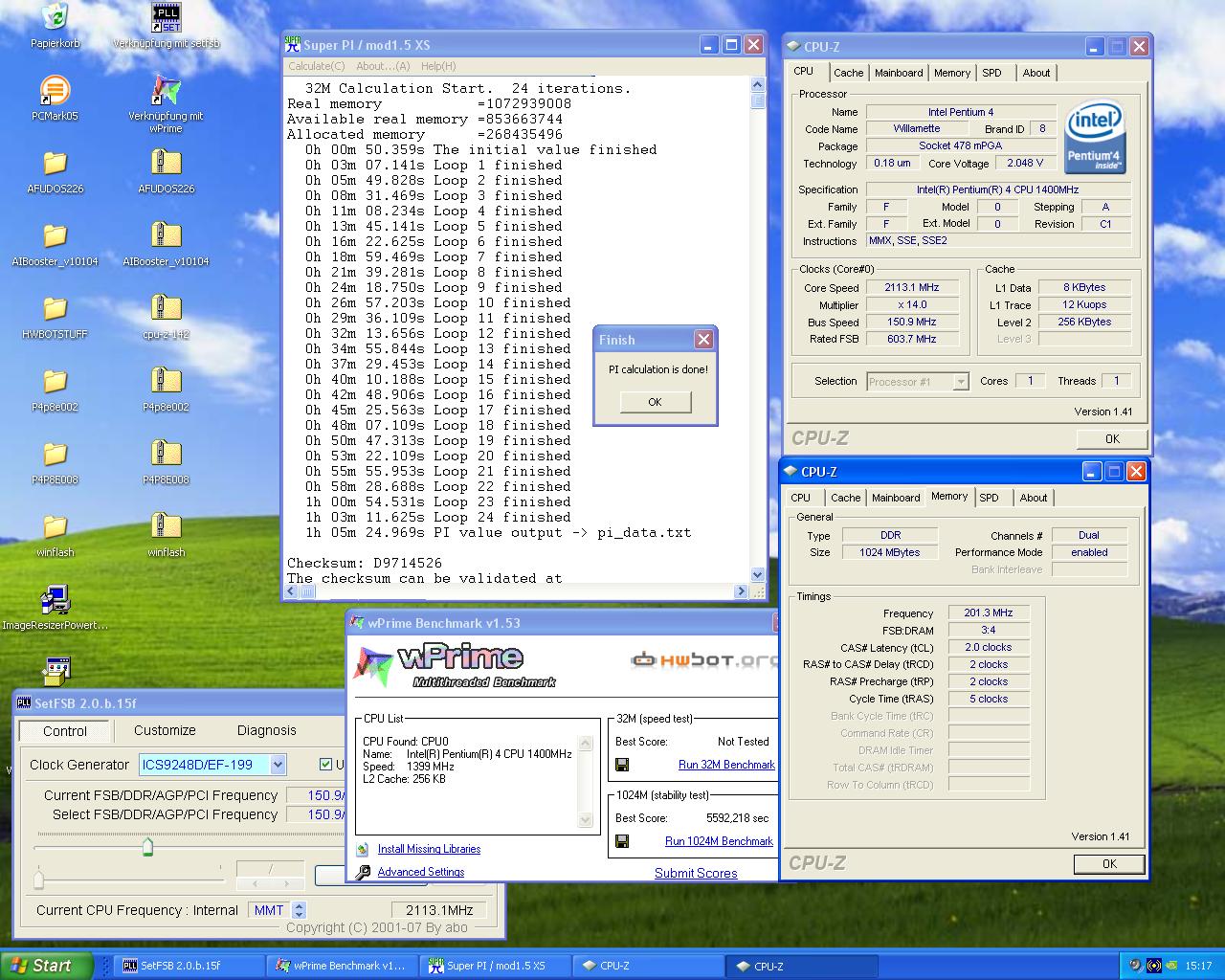Open the Calculate(C) menu in Super PI
1225x980 pixels.
tap(317, 66)
